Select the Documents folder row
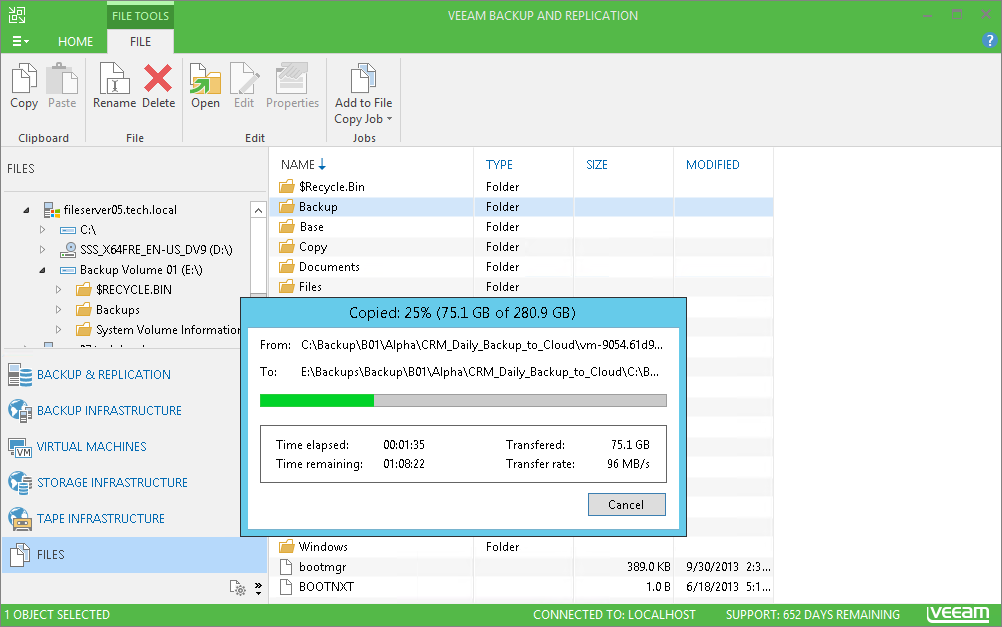Image resolution: width=1002 pixels, height=627 pixels. tap(521, 267)
